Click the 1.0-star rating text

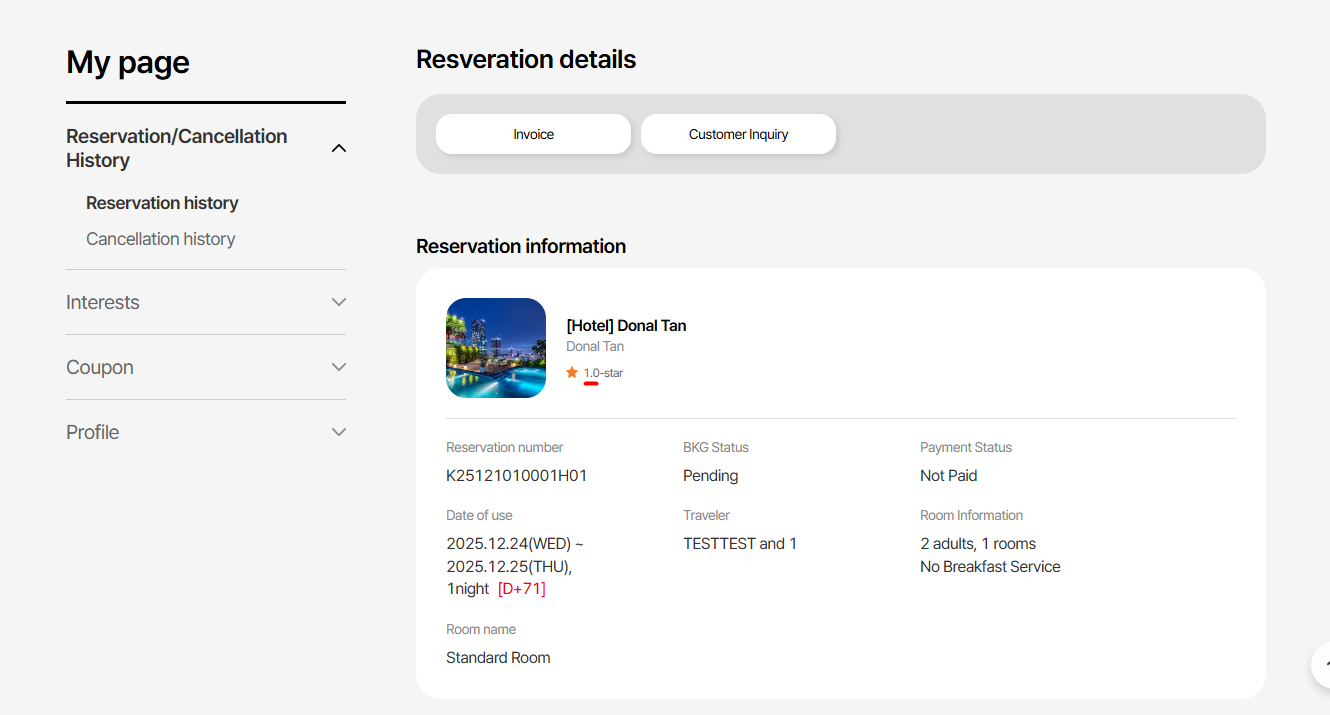pyautogui.click(x=603, y=373)
